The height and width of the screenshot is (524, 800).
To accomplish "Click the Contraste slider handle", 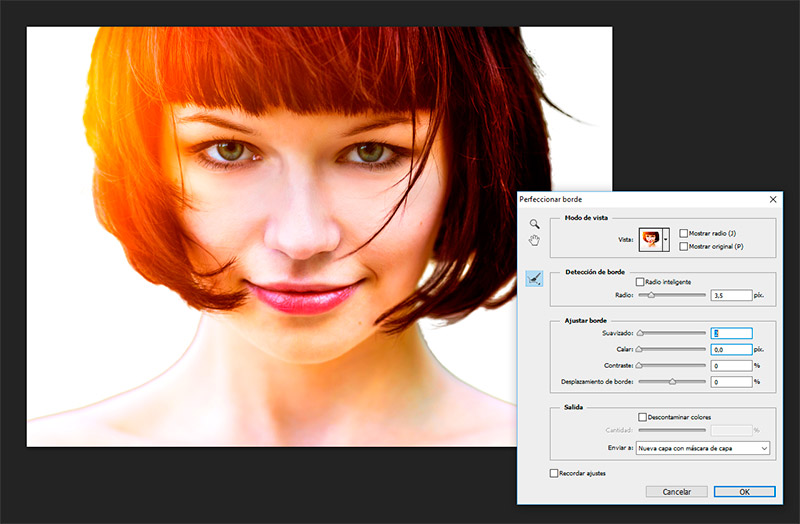I will click(640, 367).
